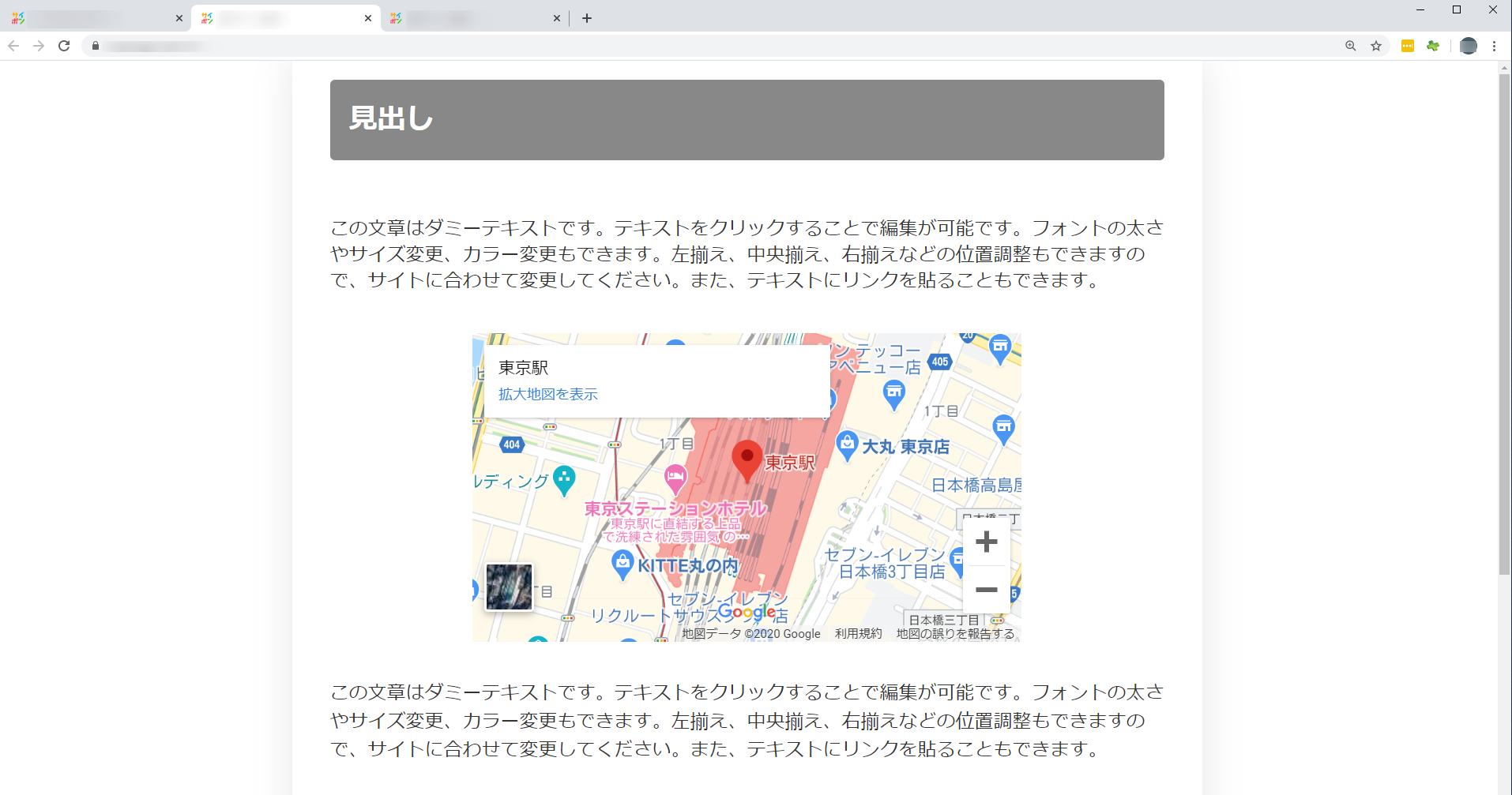This screenshot has height=795, width=1512.
Task: Open the 利用規約 link on map
Action: (x=859, y=633)
